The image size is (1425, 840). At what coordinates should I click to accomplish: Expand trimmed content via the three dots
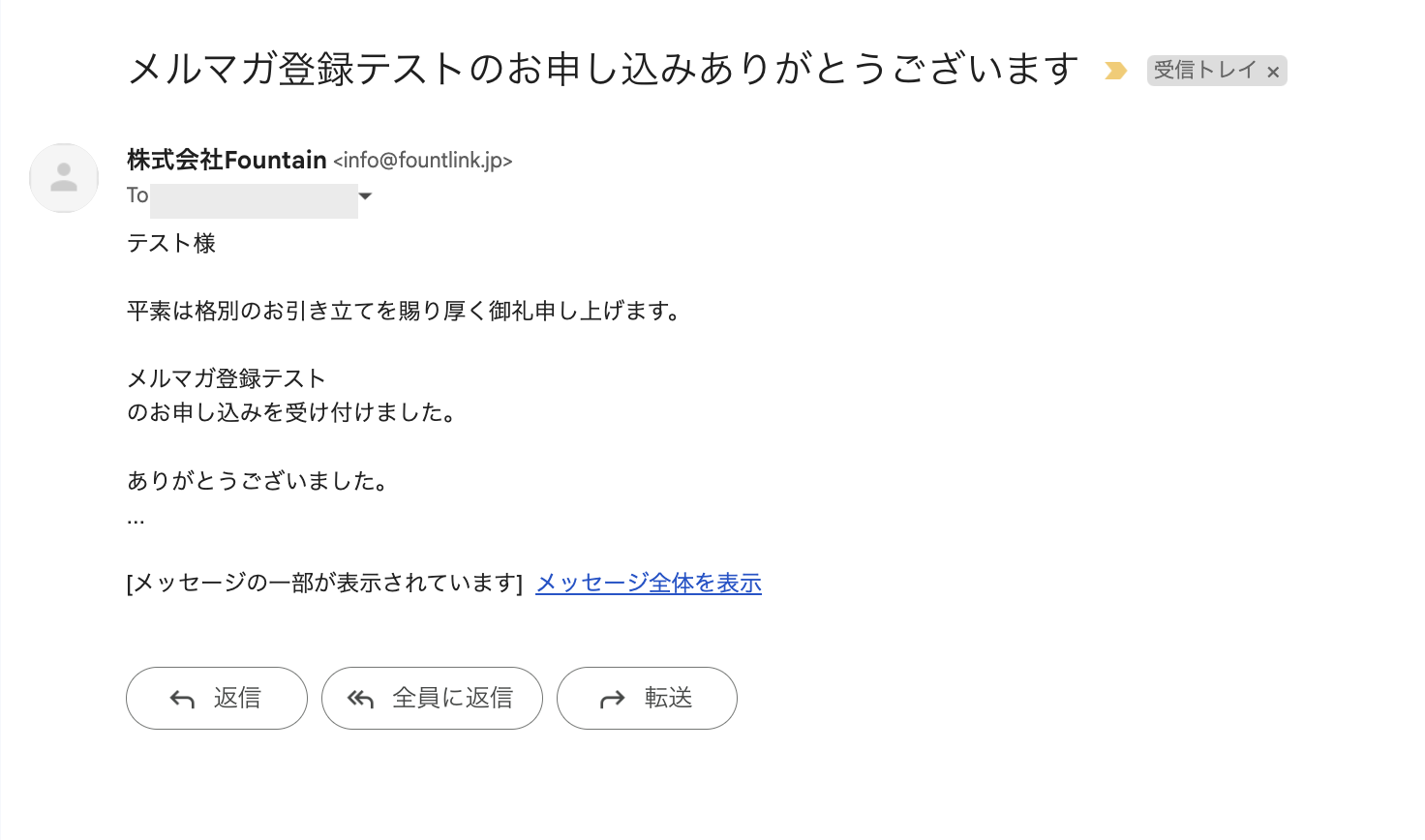coord(136,522)
